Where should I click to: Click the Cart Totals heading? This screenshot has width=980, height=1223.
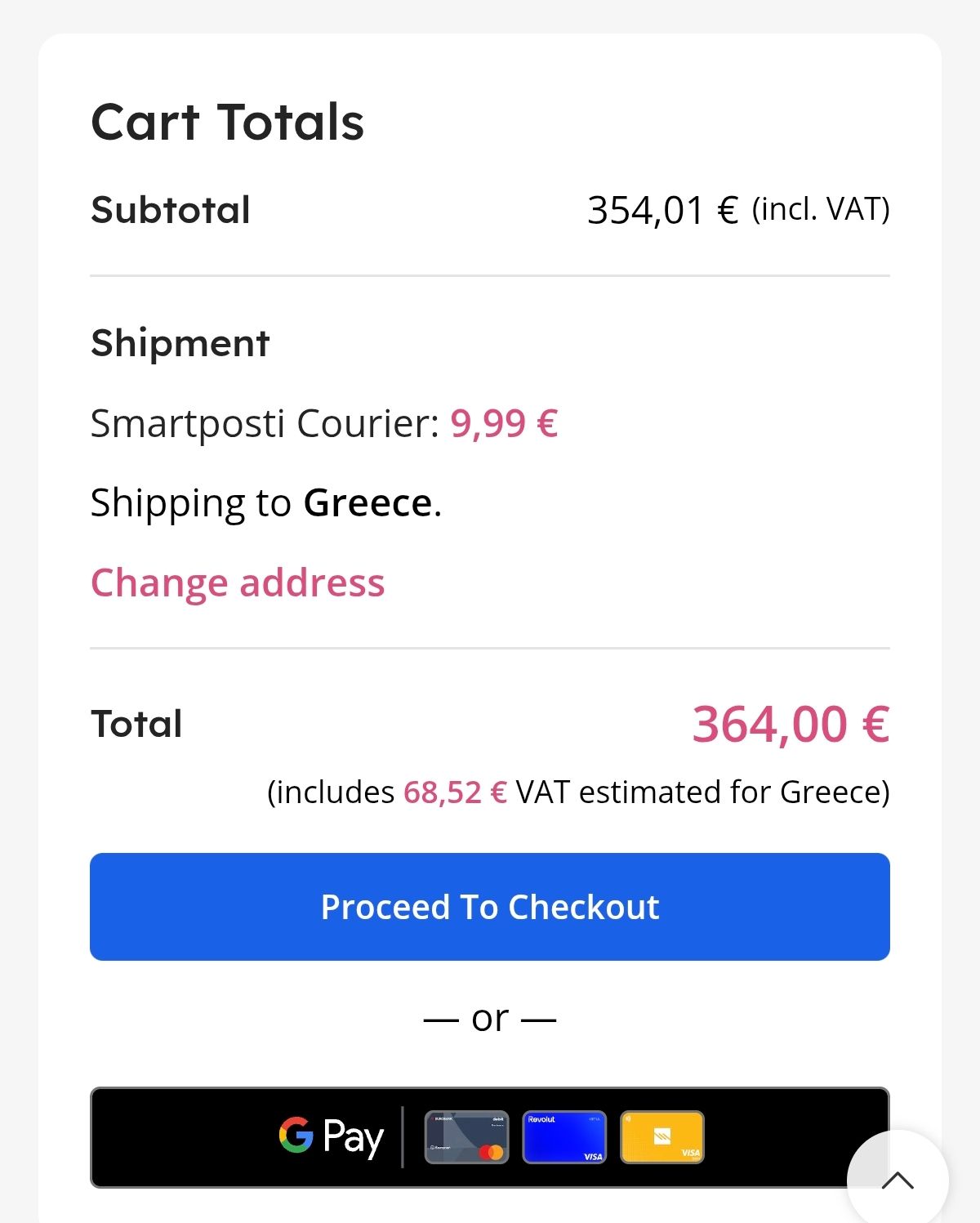click(x=227, y=122)
